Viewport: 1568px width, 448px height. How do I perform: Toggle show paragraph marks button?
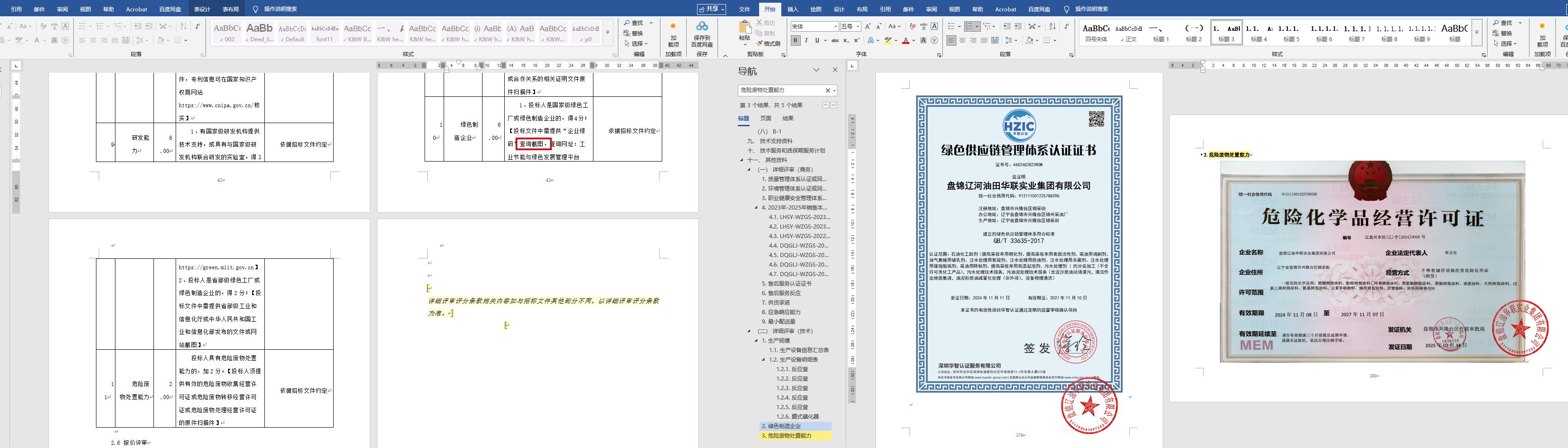1066,27
